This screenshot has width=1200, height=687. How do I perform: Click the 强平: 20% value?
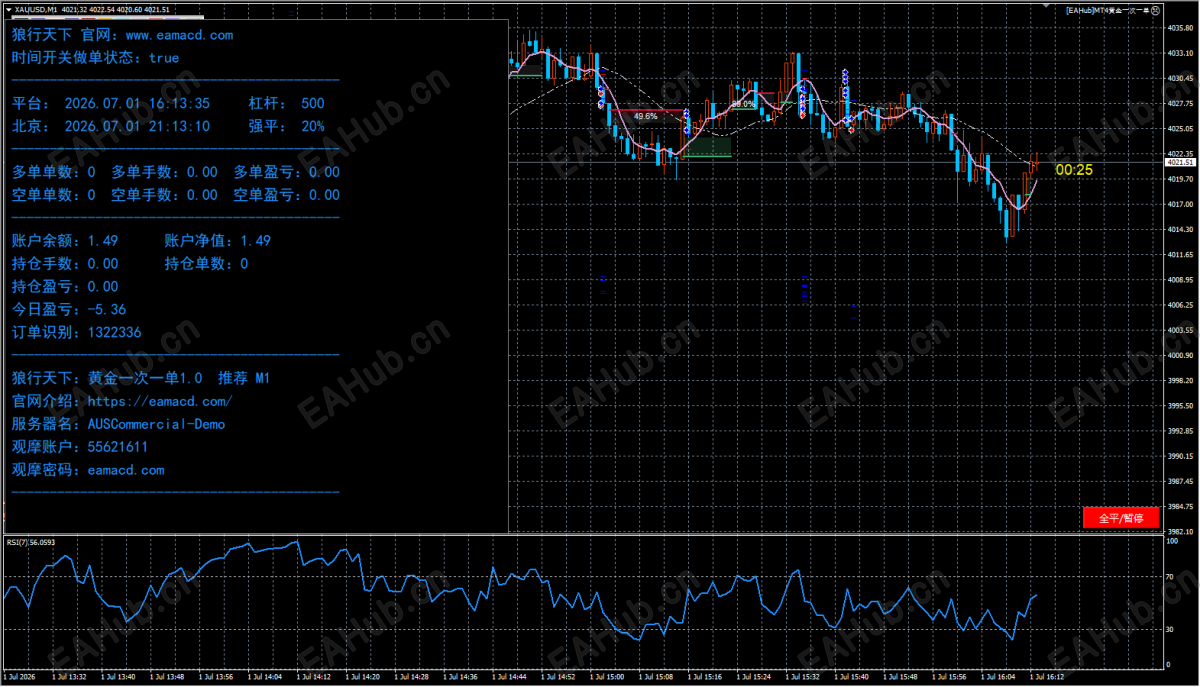(286, 126)
